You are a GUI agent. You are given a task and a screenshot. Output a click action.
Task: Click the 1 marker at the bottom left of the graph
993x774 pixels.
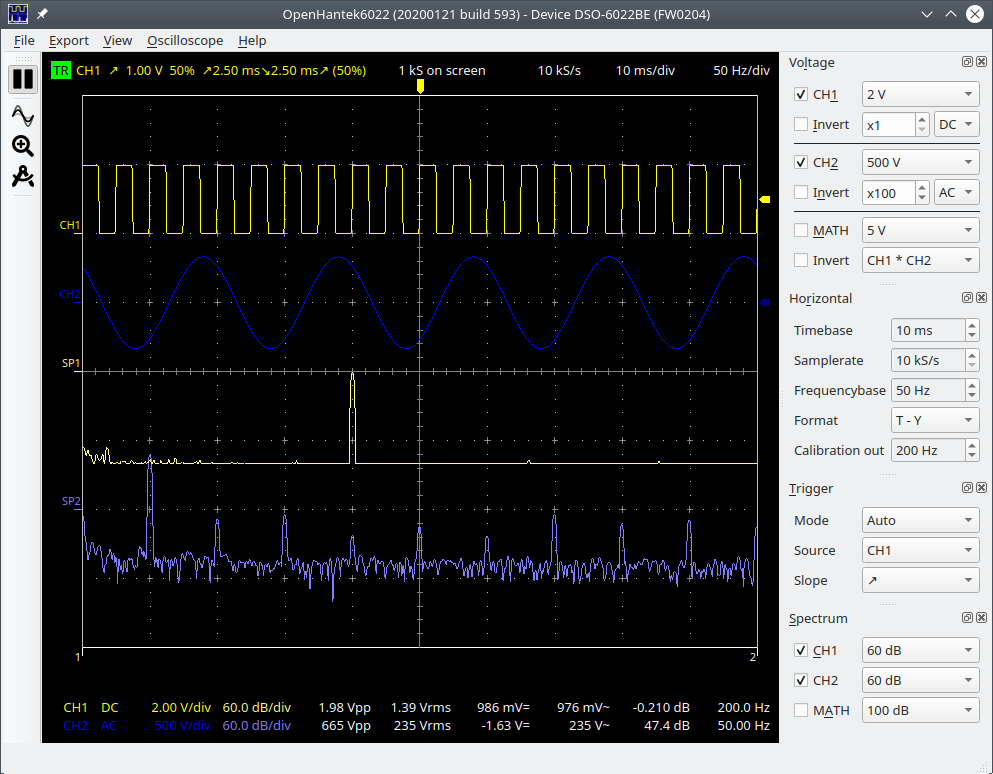tap(78, 657)
